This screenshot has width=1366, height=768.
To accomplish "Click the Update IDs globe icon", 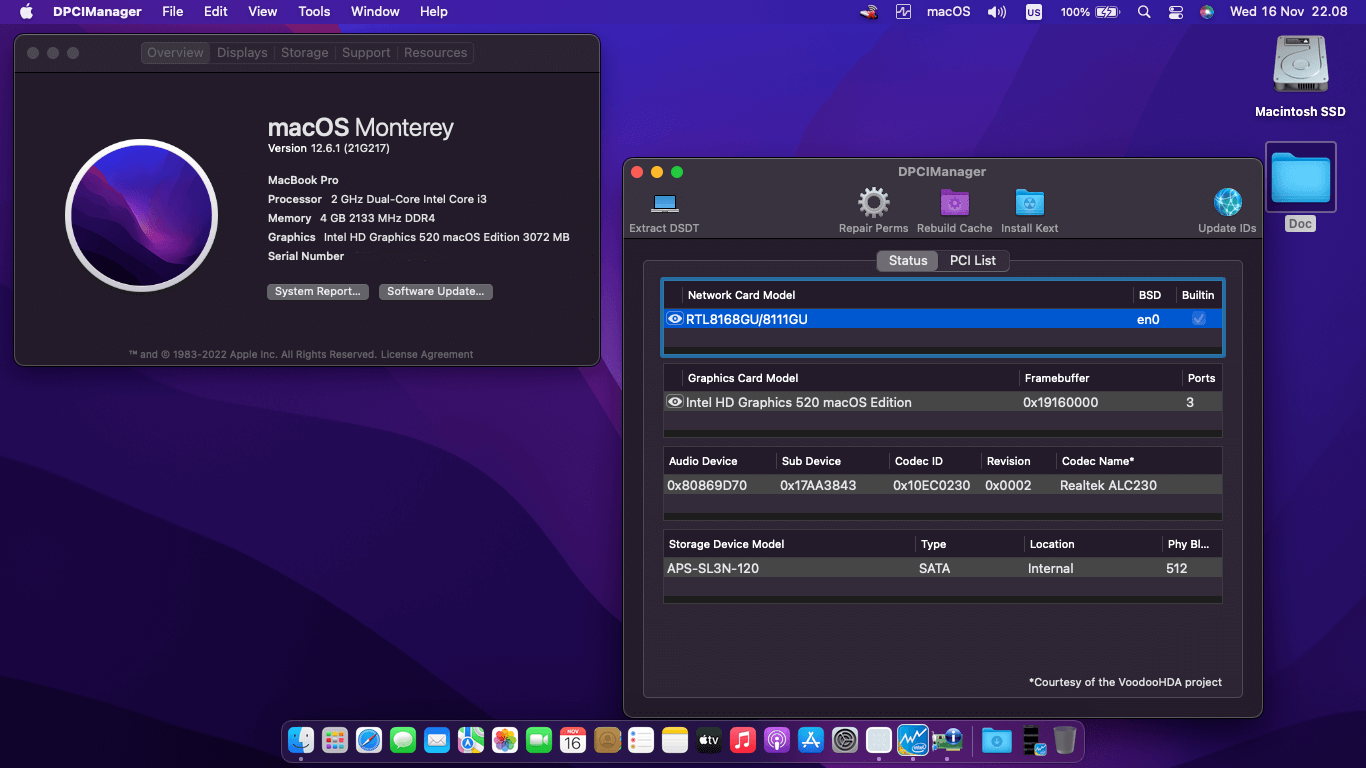I will 1228,203.
